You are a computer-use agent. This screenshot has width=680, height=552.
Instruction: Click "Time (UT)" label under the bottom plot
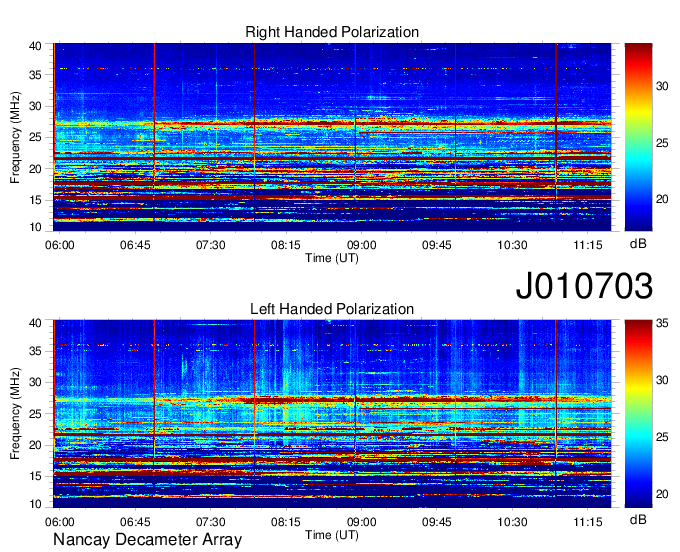(x=332, y=535)
